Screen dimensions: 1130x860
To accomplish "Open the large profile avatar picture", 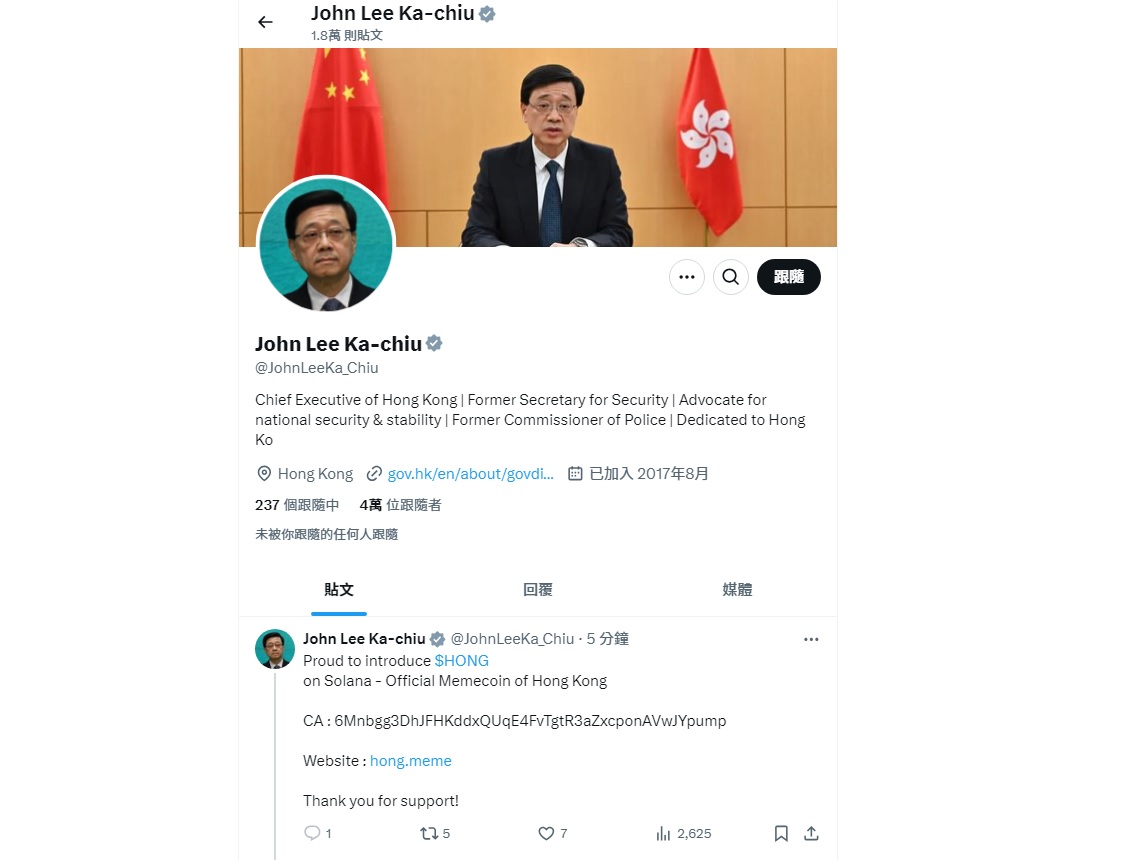I will 326,244.
